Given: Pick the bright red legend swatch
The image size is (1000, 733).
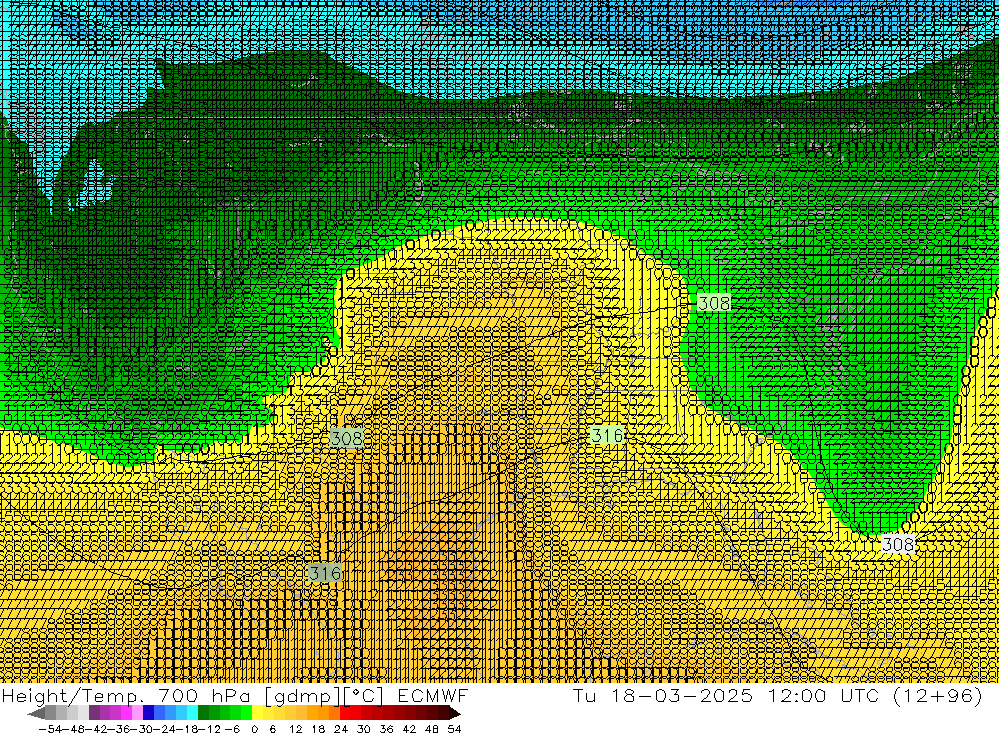Looking at the screenshot, I should (x=345, y=714).
